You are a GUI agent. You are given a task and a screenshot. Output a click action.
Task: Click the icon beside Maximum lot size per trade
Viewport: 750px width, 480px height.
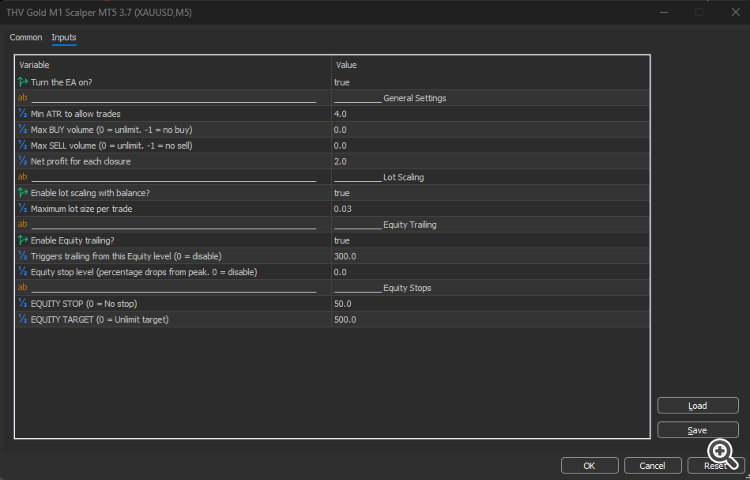tap(23, 209)
